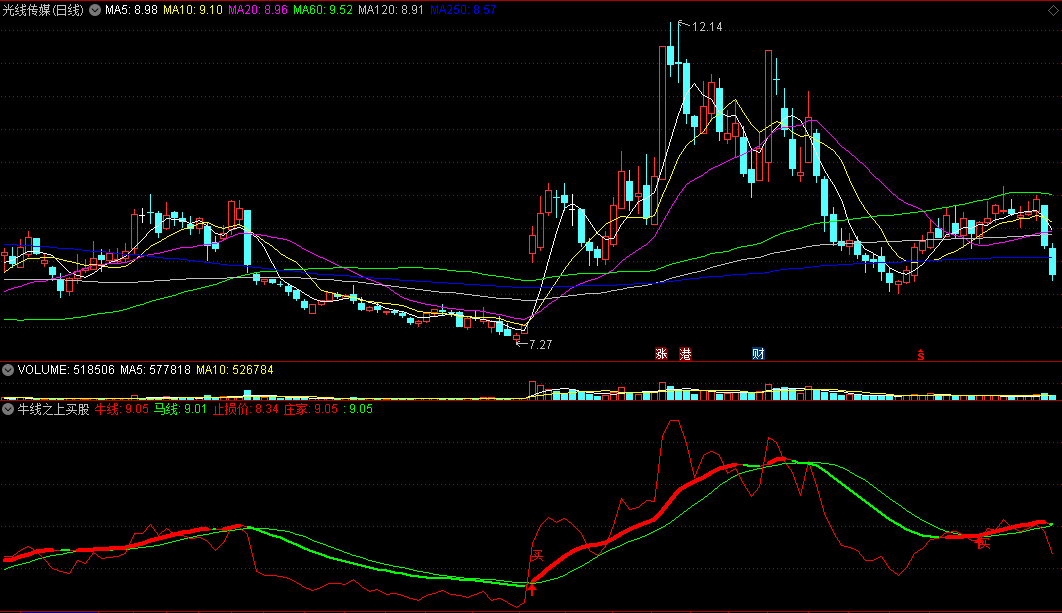Click the 卖 sell signal label
This screenshot has height=613, width=1062.
[983, 543]
